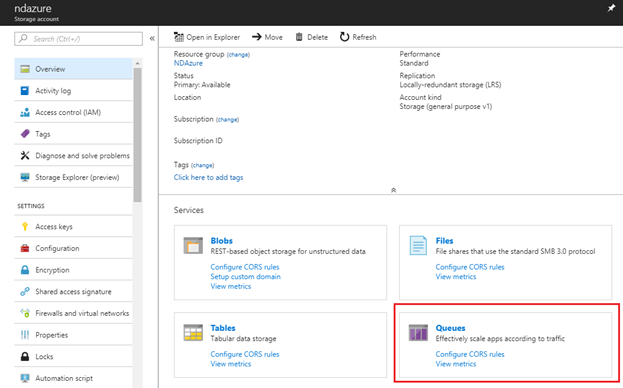This screenshot has height=388, width=623.
Task: Open the Tags menu item
Action: pyautogui.click(x=74, y=134)
